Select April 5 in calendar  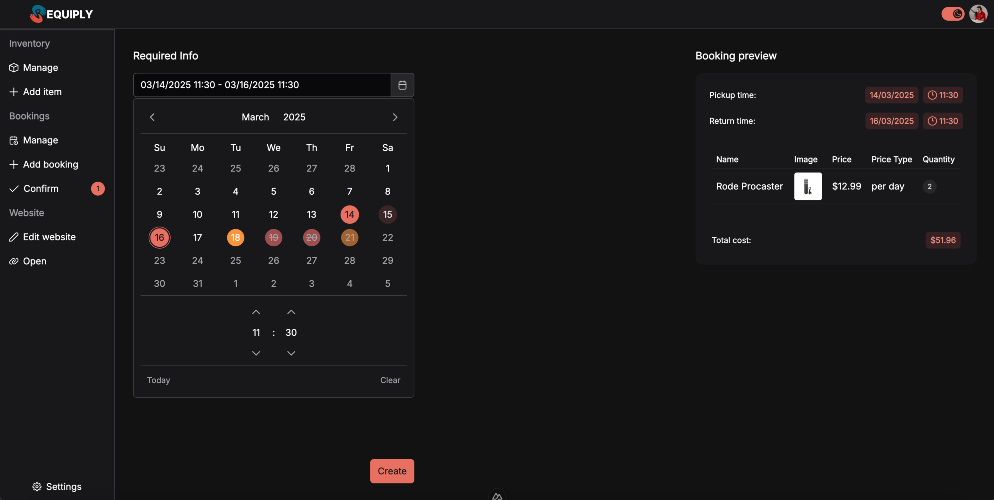[387, 284]
